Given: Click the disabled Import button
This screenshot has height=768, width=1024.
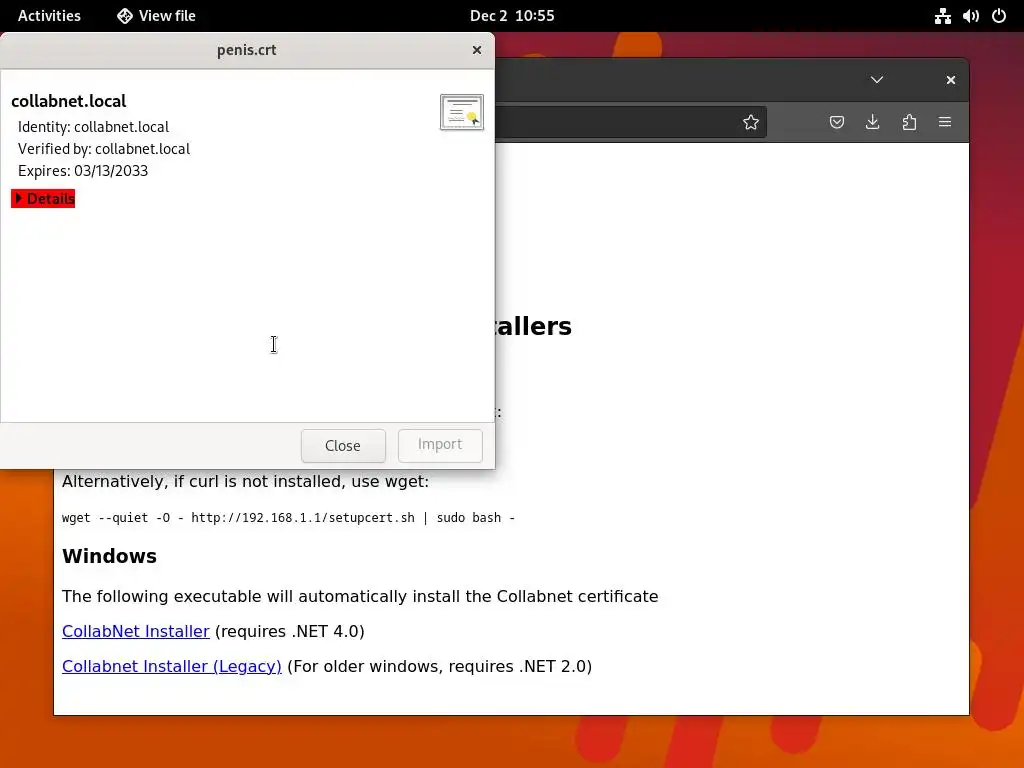Looking at the screenshot, I should click(x=440, y=445).
